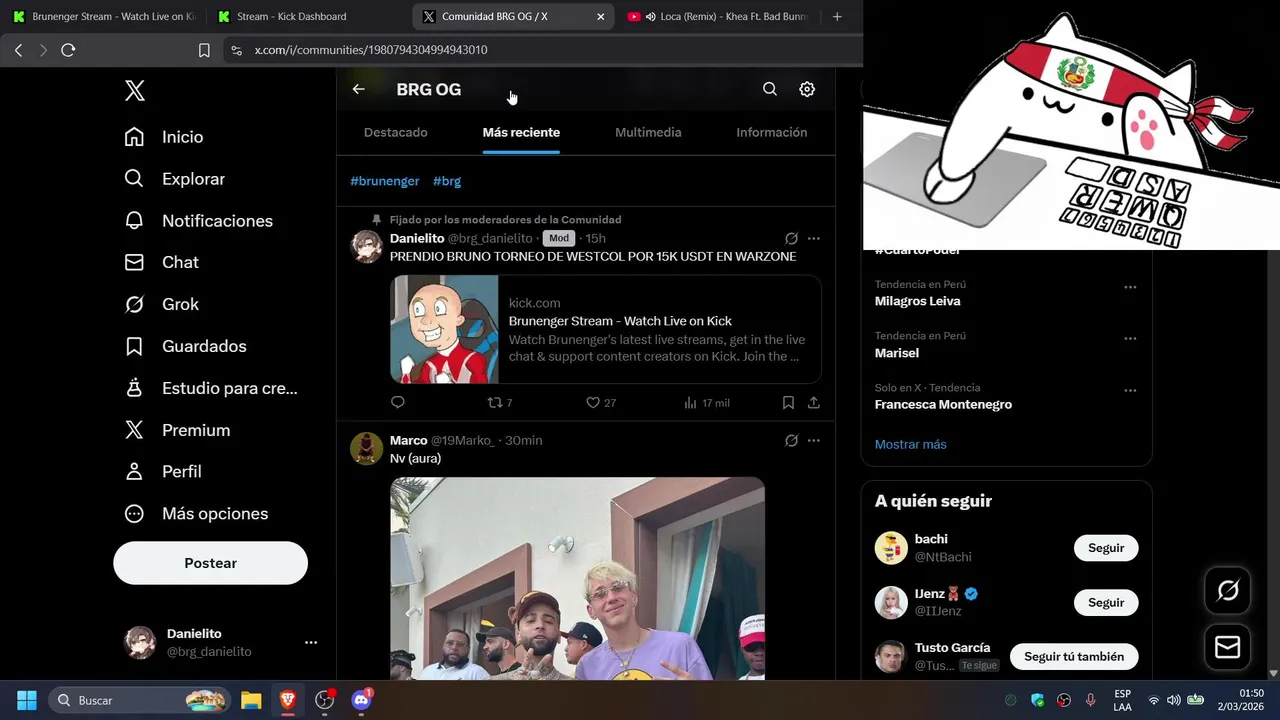
Task: Open options for Francesca Montenegro trend
Action: pos(1130,391)
